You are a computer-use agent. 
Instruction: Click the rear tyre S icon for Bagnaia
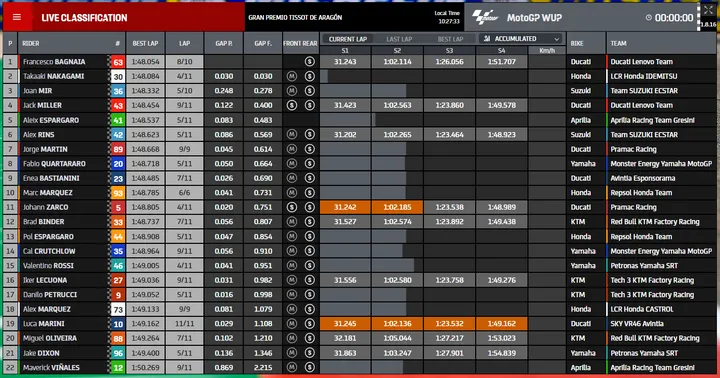(x=309, y=62)
